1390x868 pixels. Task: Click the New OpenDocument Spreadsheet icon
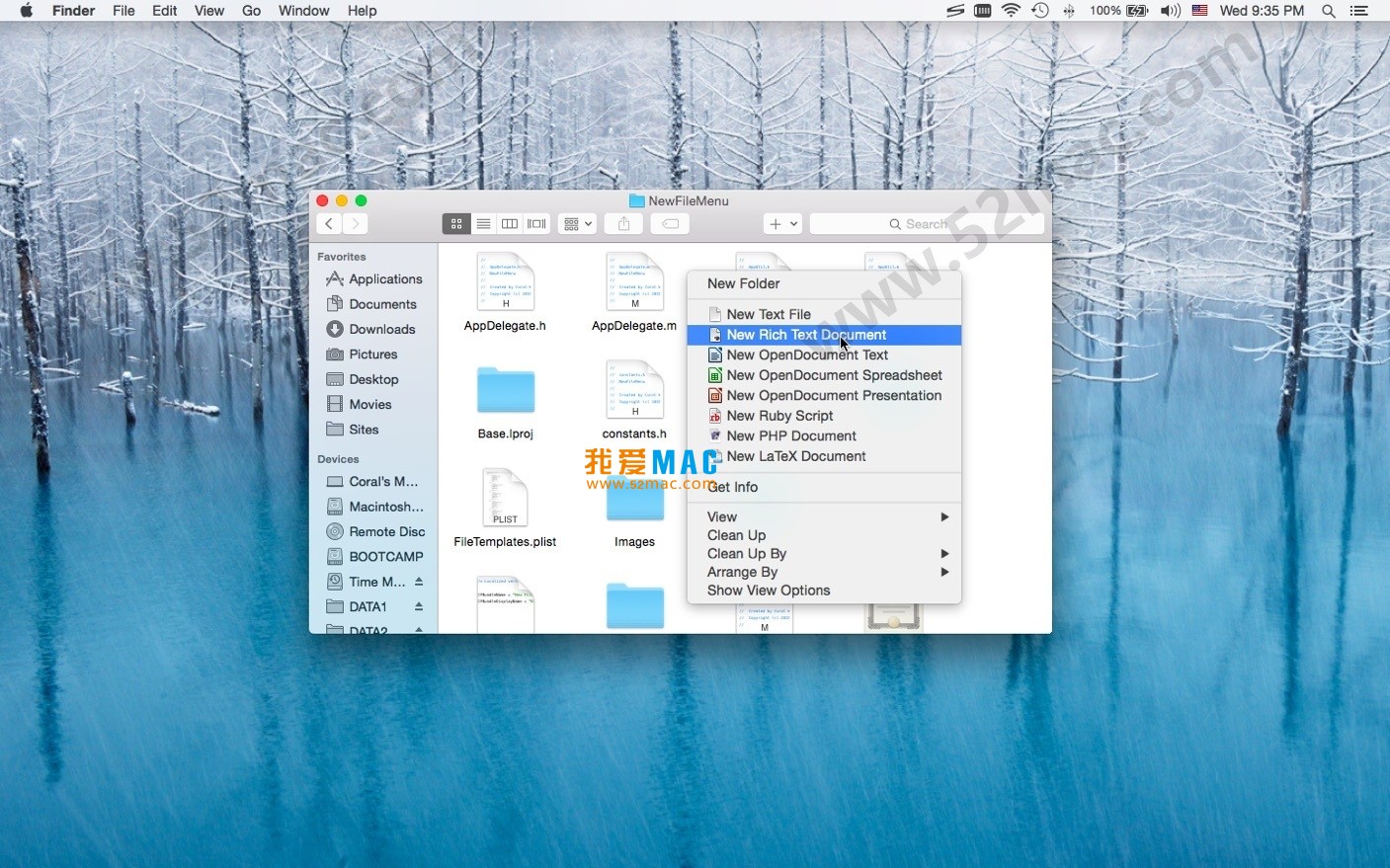(715, 375)
